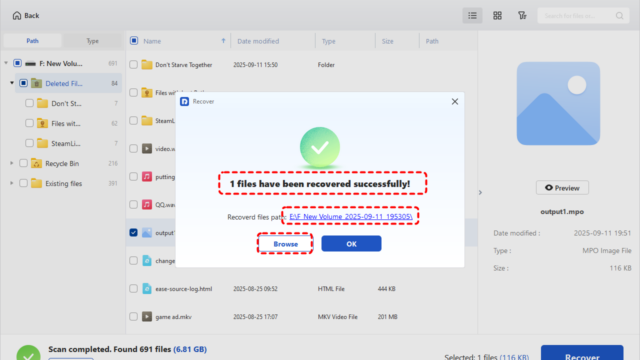This screenshot has width=640, height=360.
Task: Check the video file row checkbox
Action: (133, 149)
